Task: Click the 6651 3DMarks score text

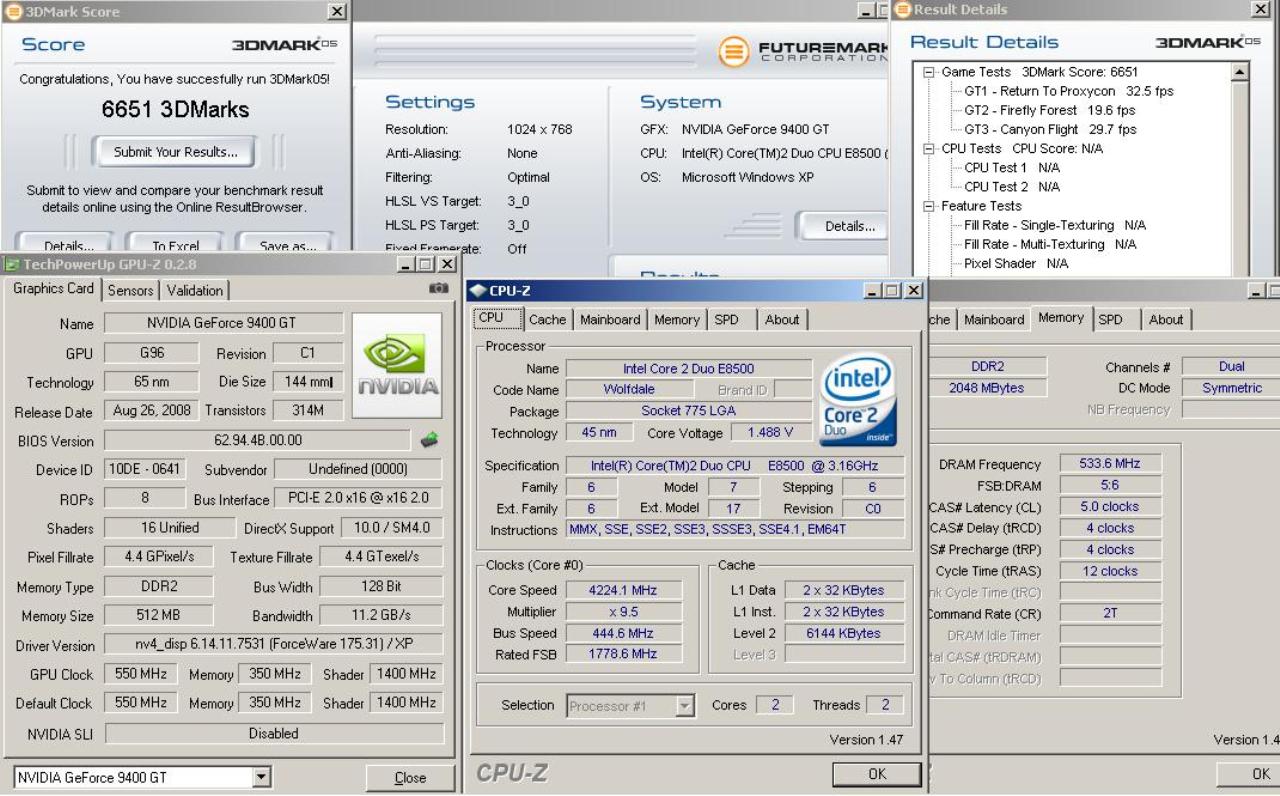Action: coord(175,110)
